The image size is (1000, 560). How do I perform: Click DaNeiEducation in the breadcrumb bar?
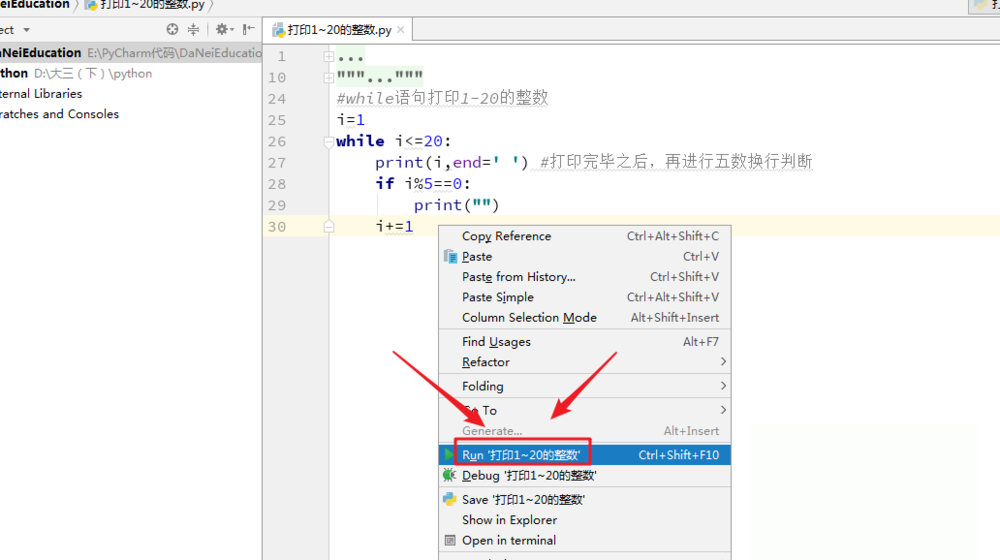point(34,5)
